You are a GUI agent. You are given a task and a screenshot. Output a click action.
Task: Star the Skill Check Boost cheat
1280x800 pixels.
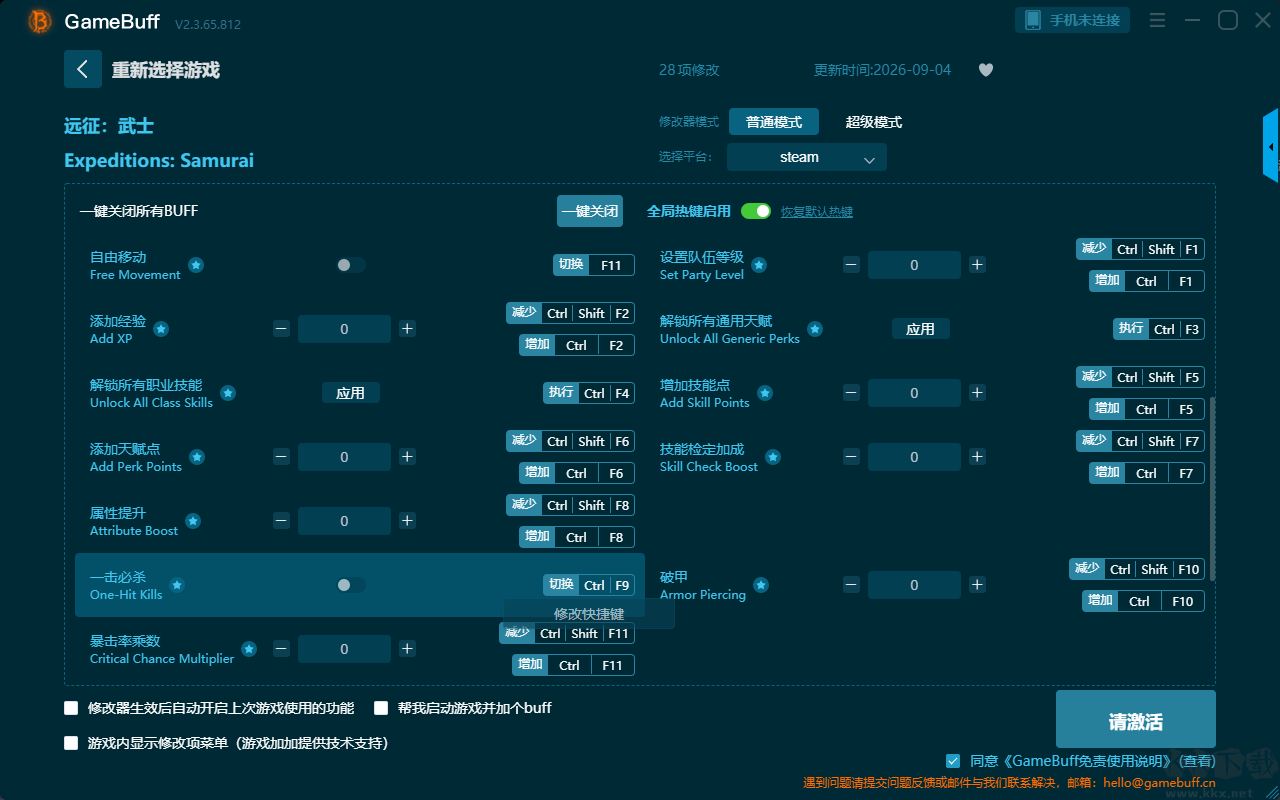773,457
